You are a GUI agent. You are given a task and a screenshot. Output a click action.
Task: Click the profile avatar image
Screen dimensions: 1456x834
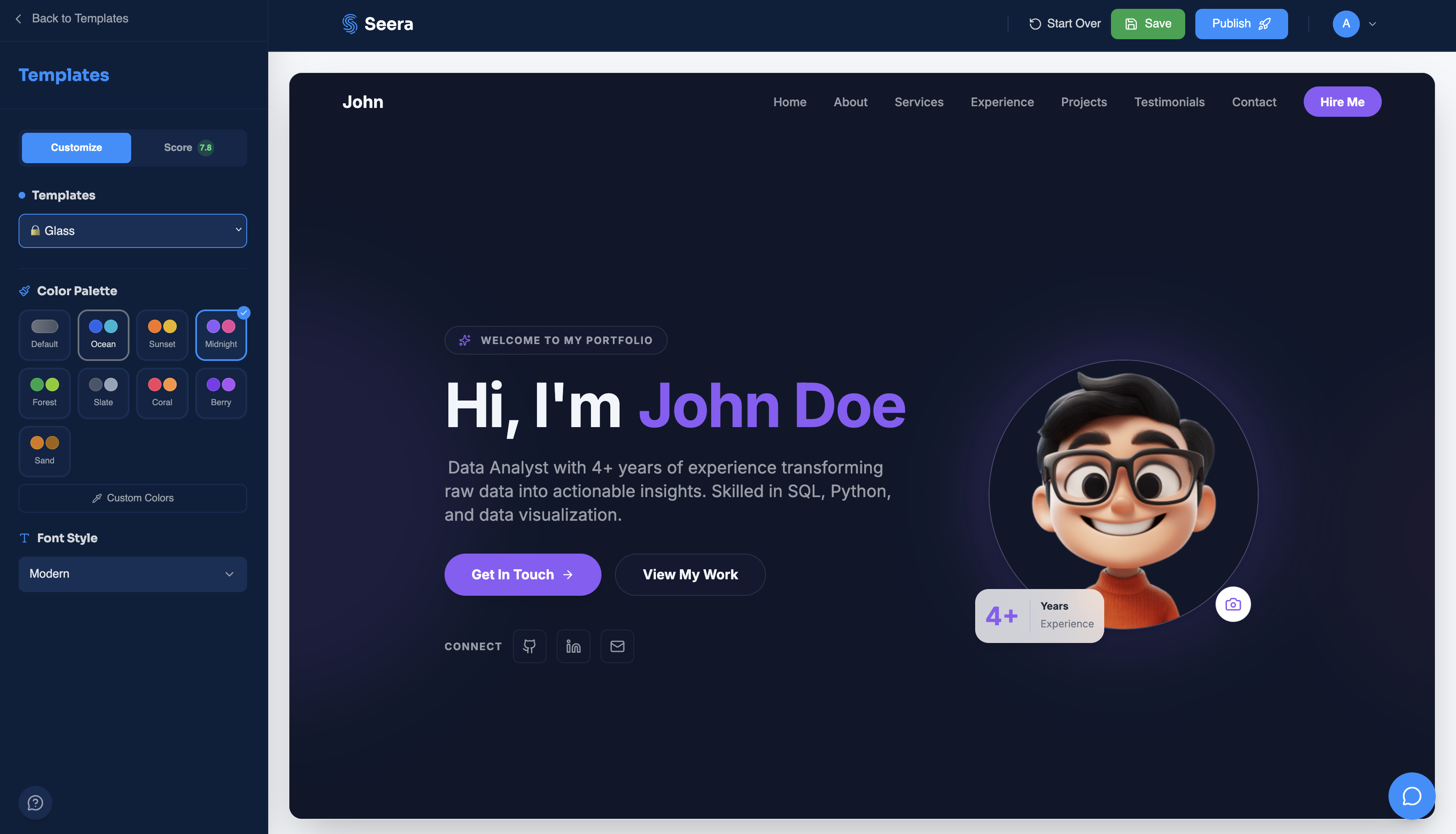1123,494
